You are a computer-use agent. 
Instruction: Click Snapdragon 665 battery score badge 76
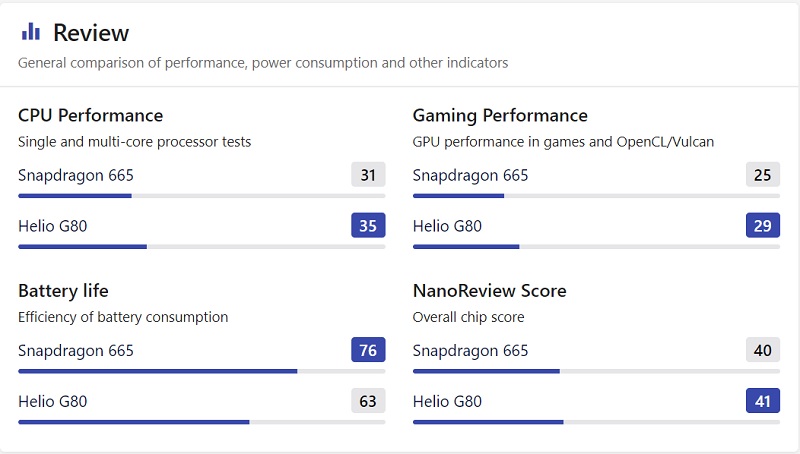[368, 350]
